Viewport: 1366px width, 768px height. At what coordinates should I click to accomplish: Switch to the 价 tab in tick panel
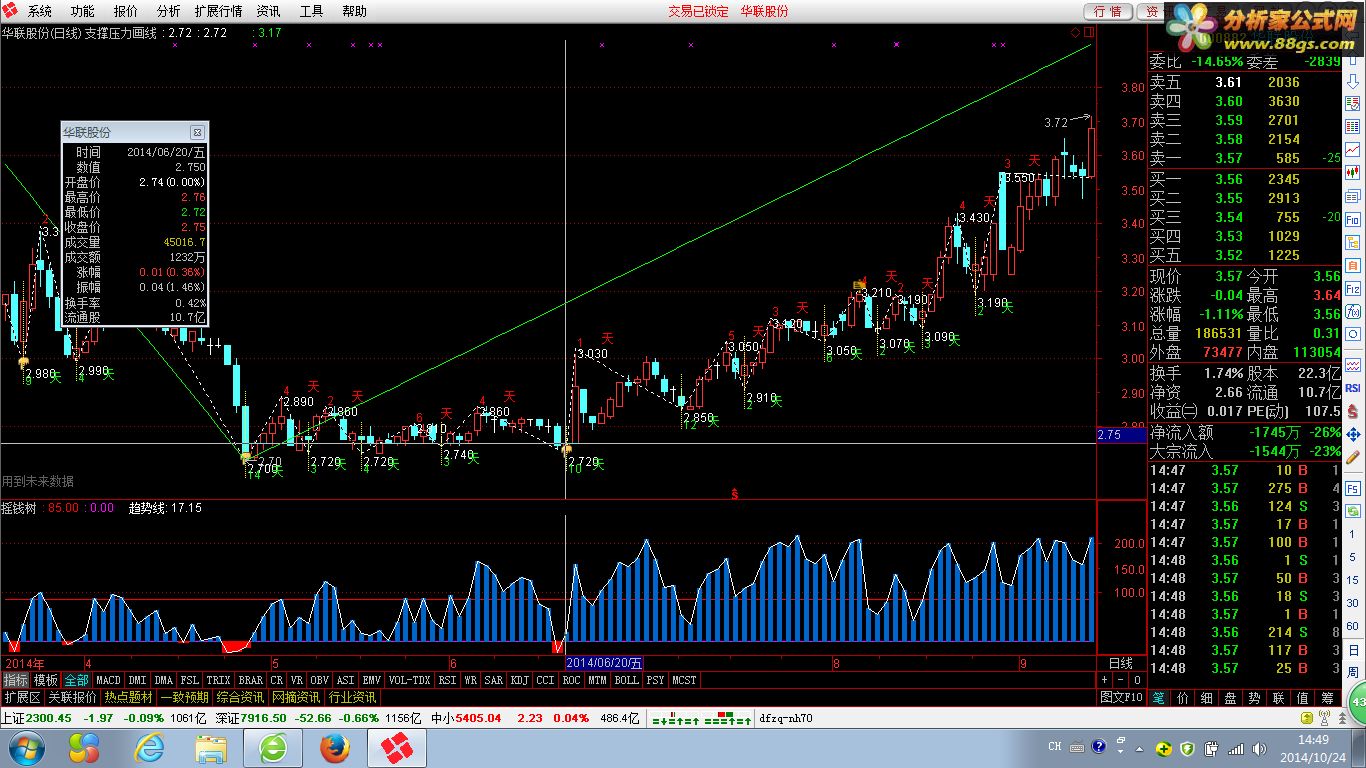coord(1183,697)
